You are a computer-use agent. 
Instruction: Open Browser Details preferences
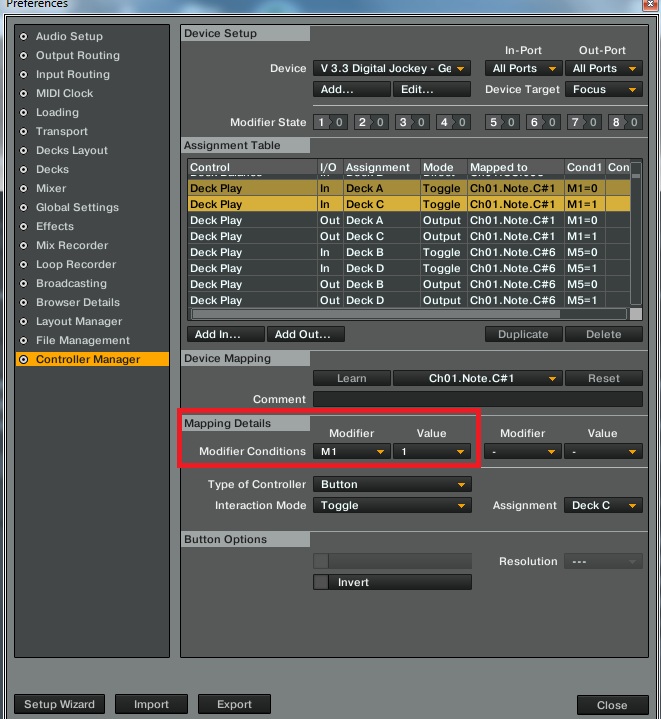click(78, 303)
